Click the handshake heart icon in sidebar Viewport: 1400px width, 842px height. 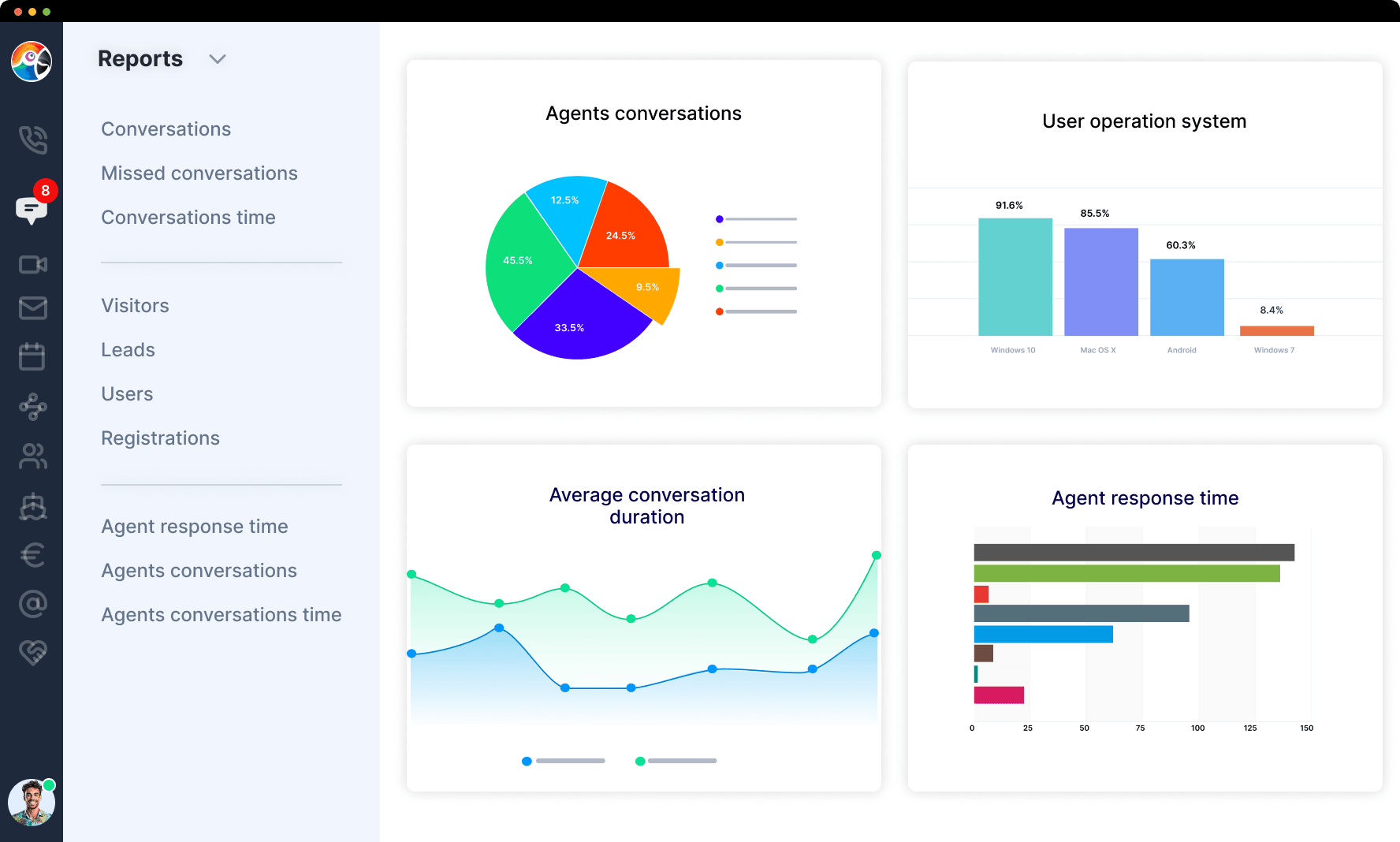[32, 652]
